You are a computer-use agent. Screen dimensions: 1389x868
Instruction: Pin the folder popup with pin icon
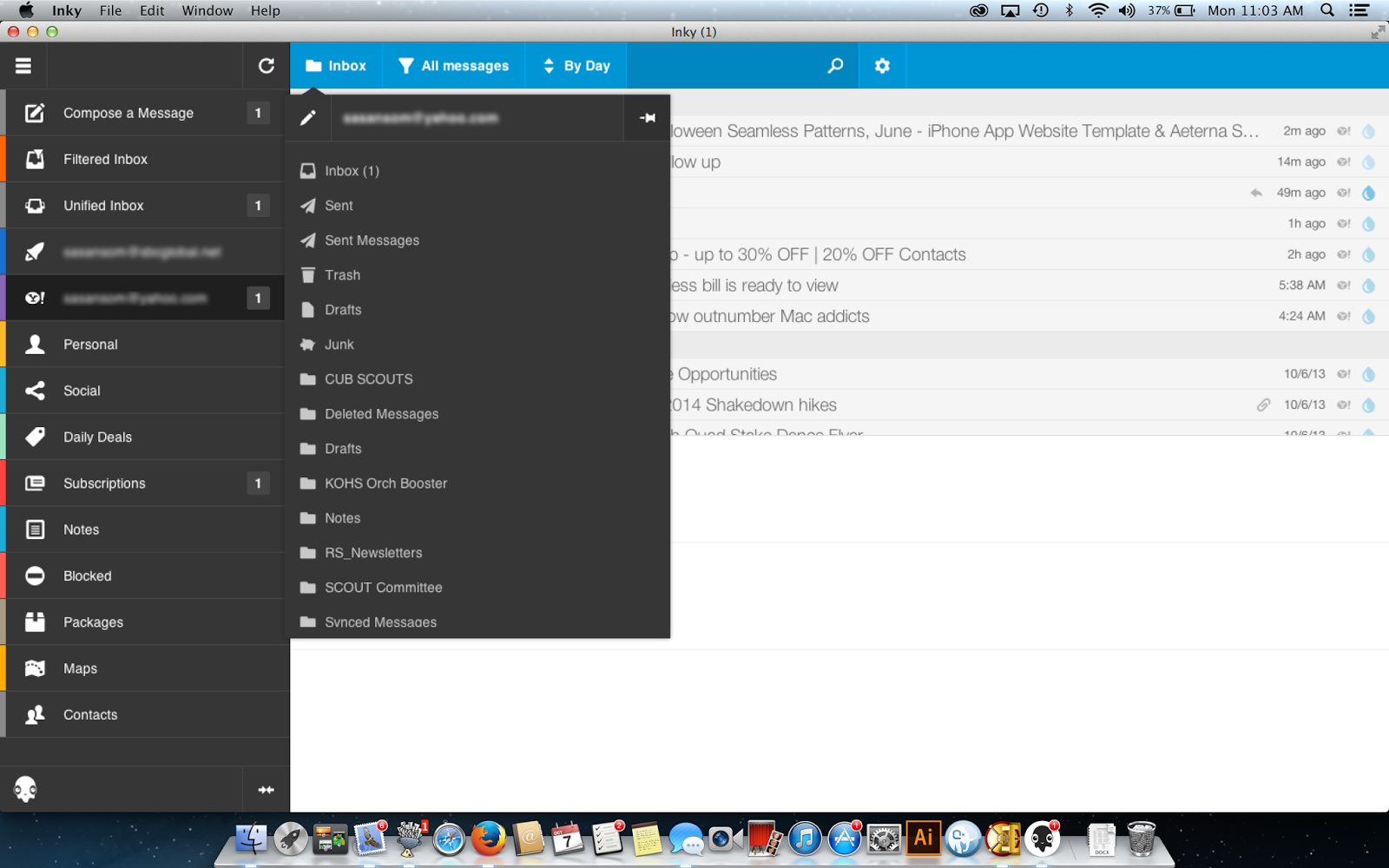(x=647, y=118)
